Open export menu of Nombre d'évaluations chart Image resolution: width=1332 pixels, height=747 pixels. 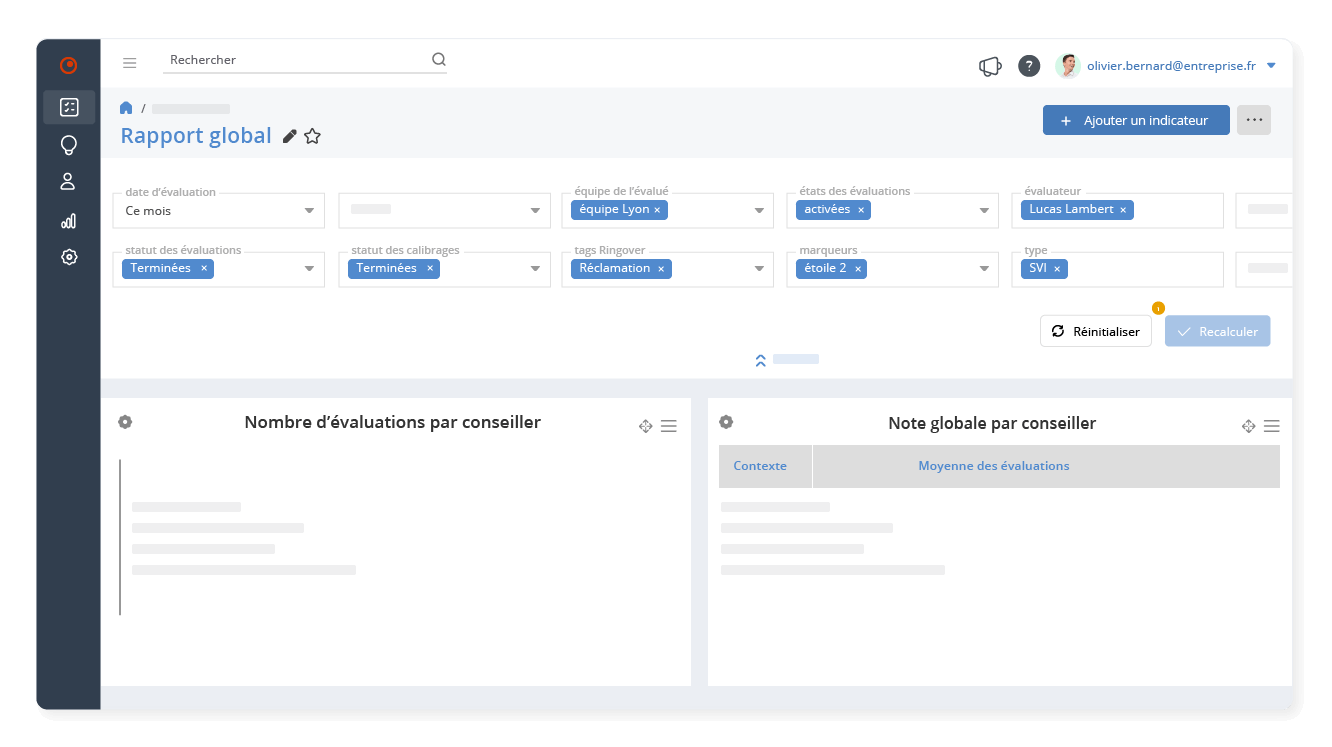click(x=669, y=425)
